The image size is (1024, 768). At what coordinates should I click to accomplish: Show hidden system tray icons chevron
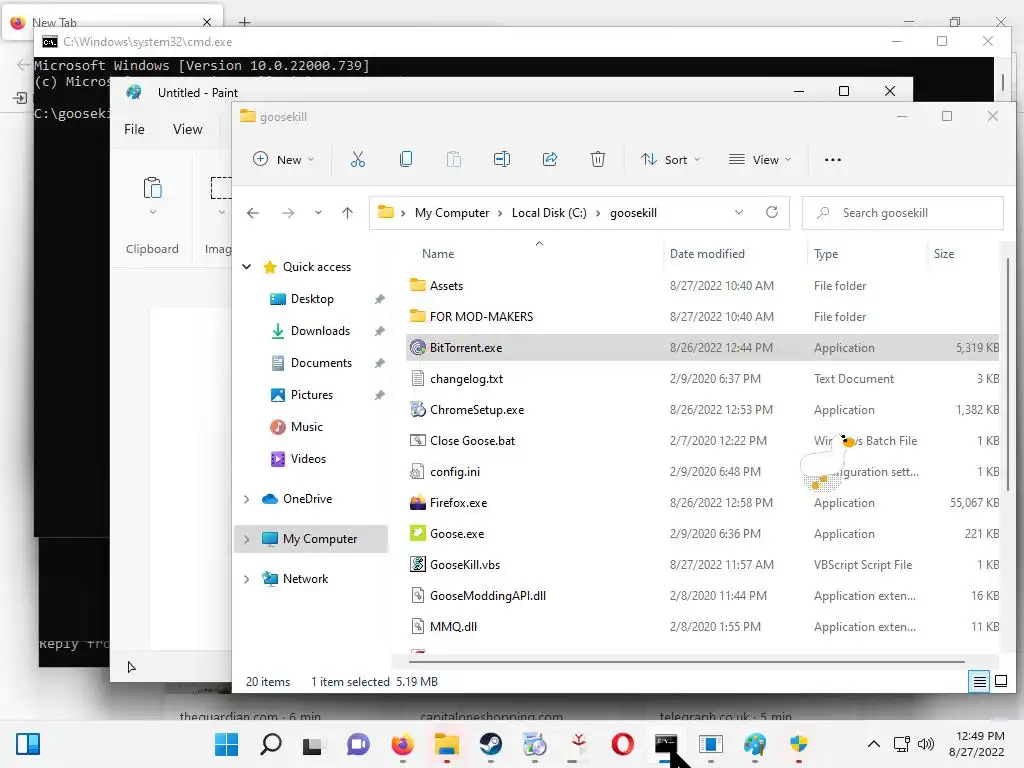click(x=874, y=744)
